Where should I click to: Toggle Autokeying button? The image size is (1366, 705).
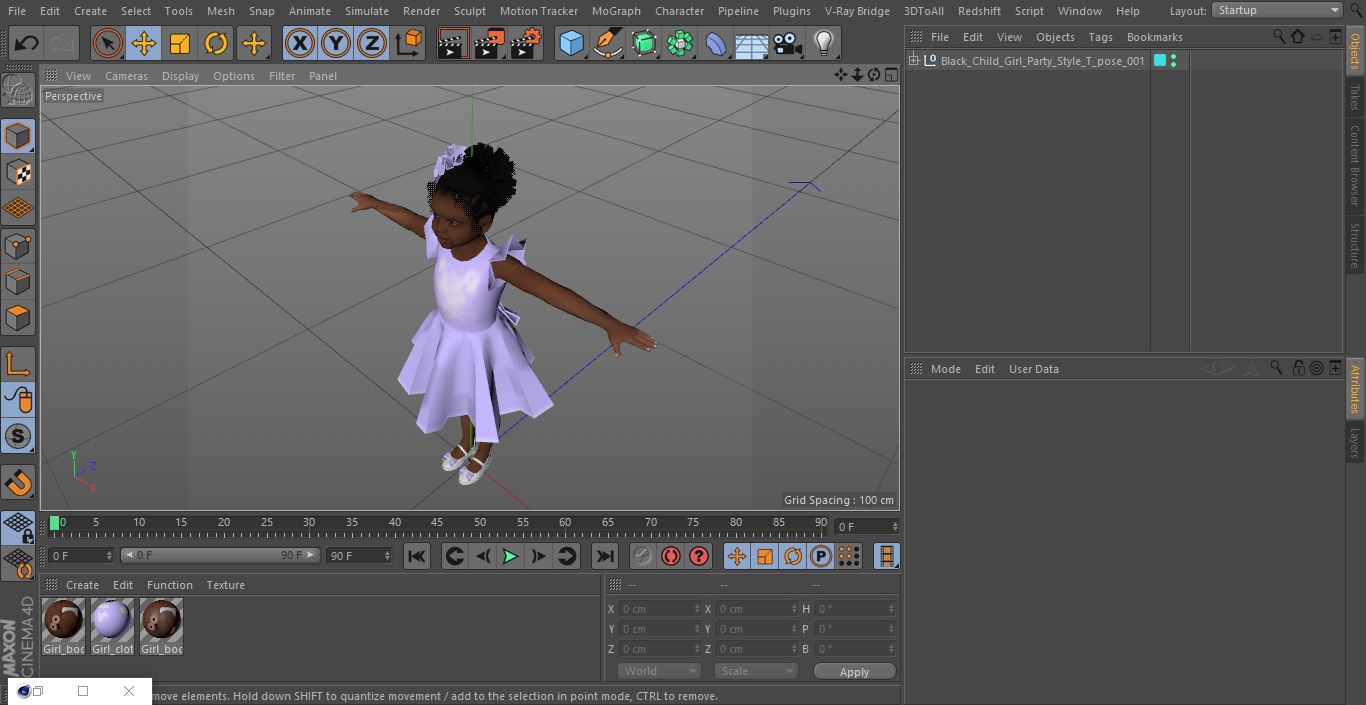coord(671,556)
